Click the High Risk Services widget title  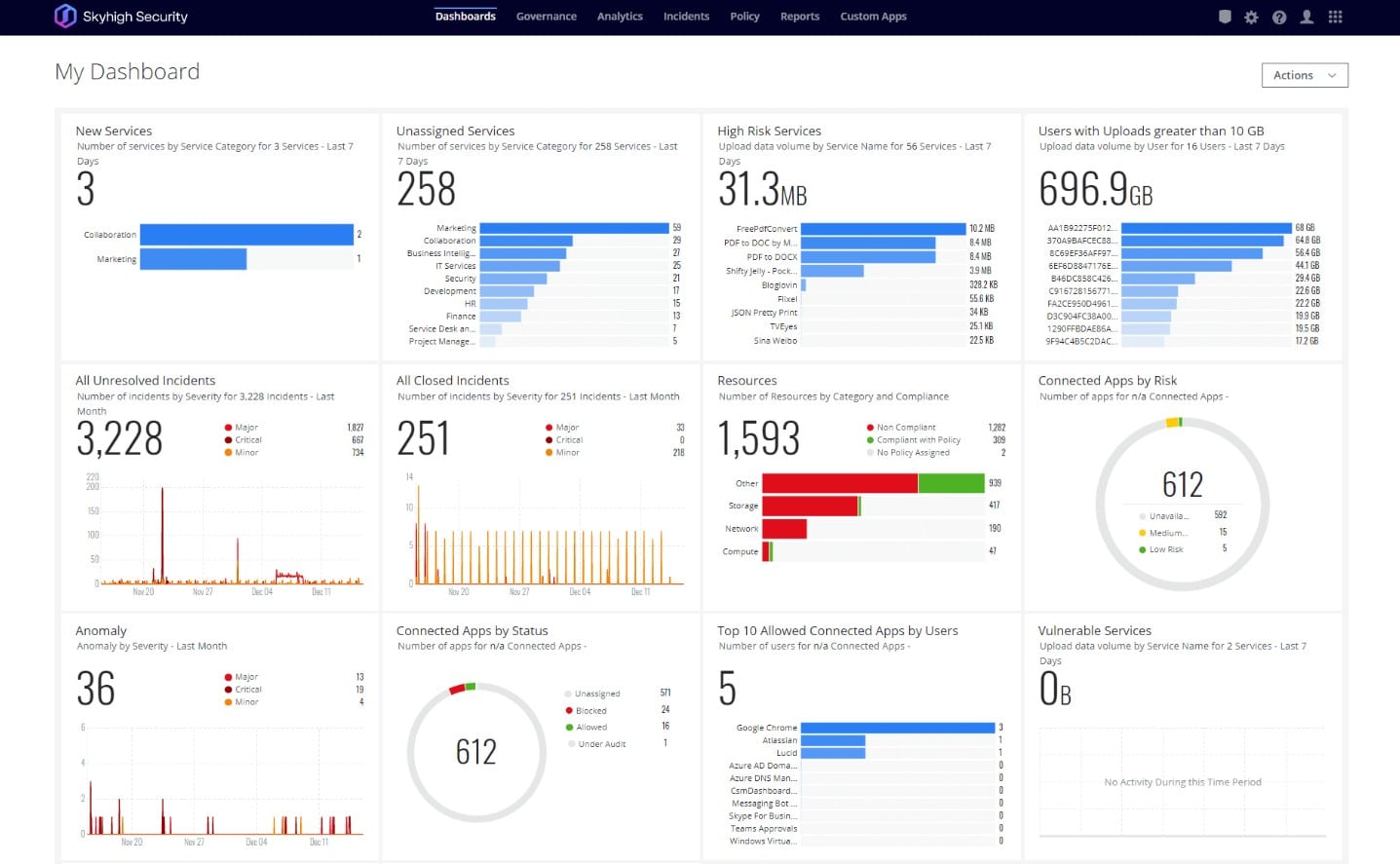click(770, 131)
